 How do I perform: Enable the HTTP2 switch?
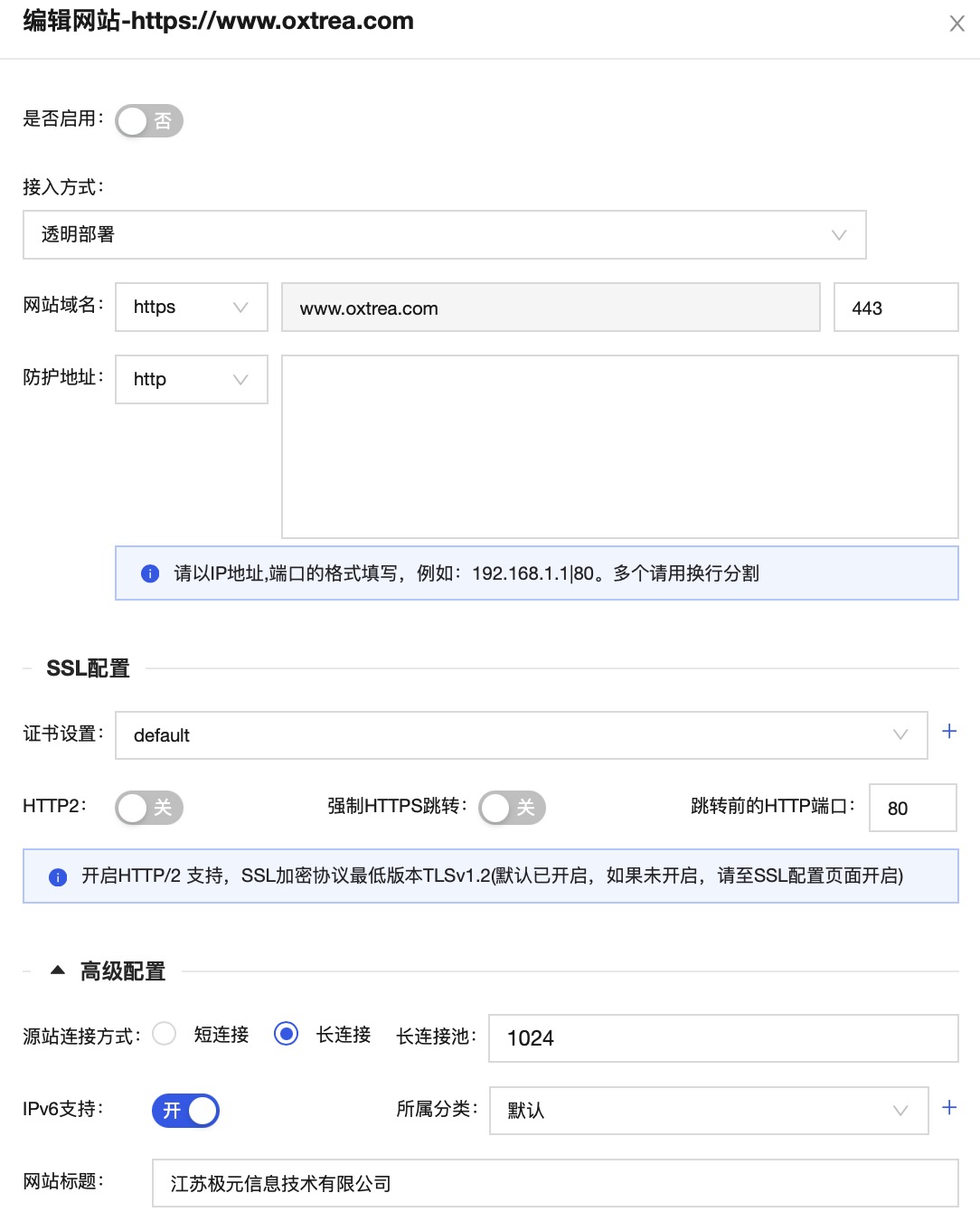point(149,808)
